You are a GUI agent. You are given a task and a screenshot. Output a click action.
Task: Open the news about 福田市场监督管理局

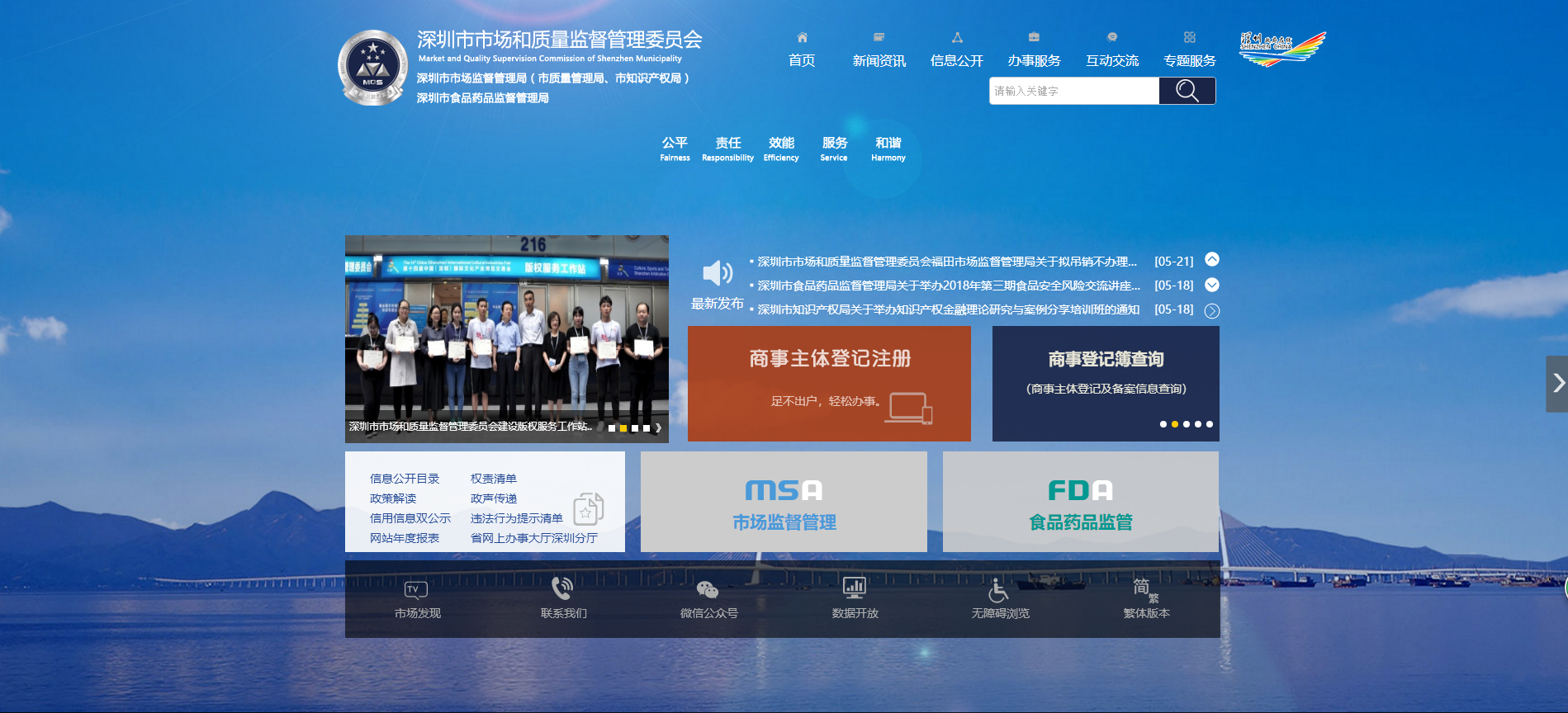point(947,262)
